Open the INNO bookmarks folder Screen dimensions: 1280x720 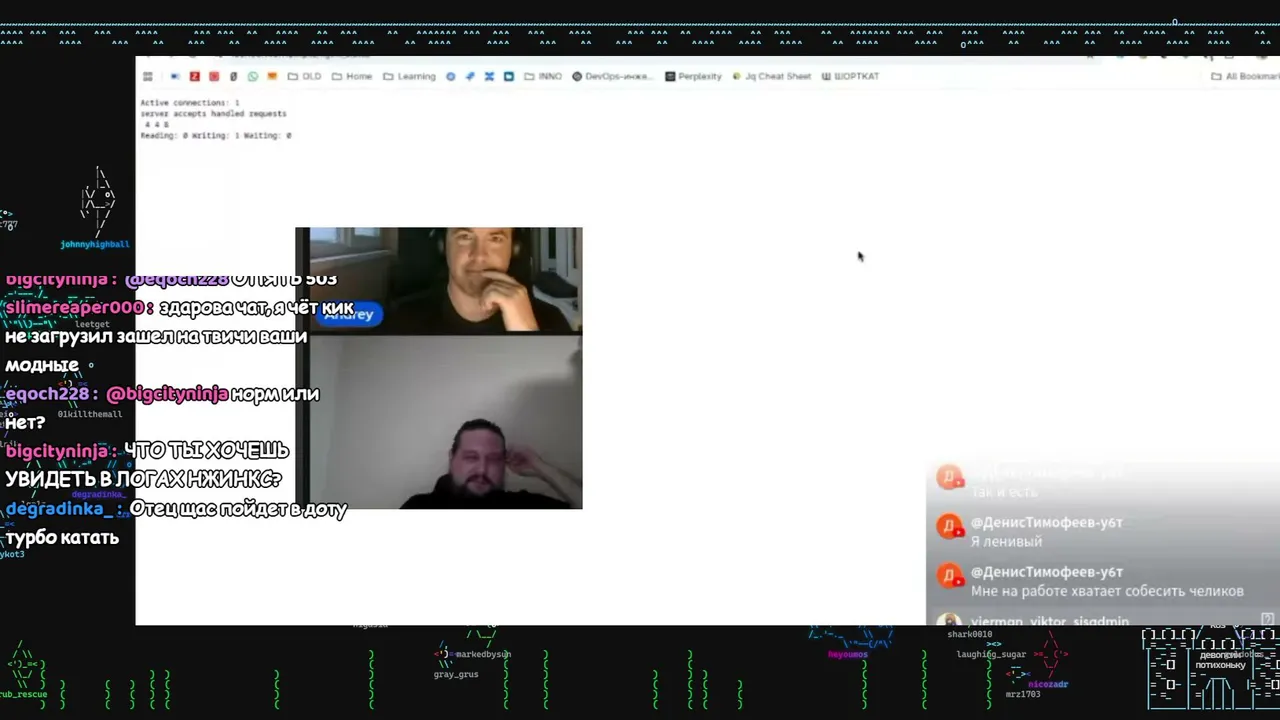(543, 77)
